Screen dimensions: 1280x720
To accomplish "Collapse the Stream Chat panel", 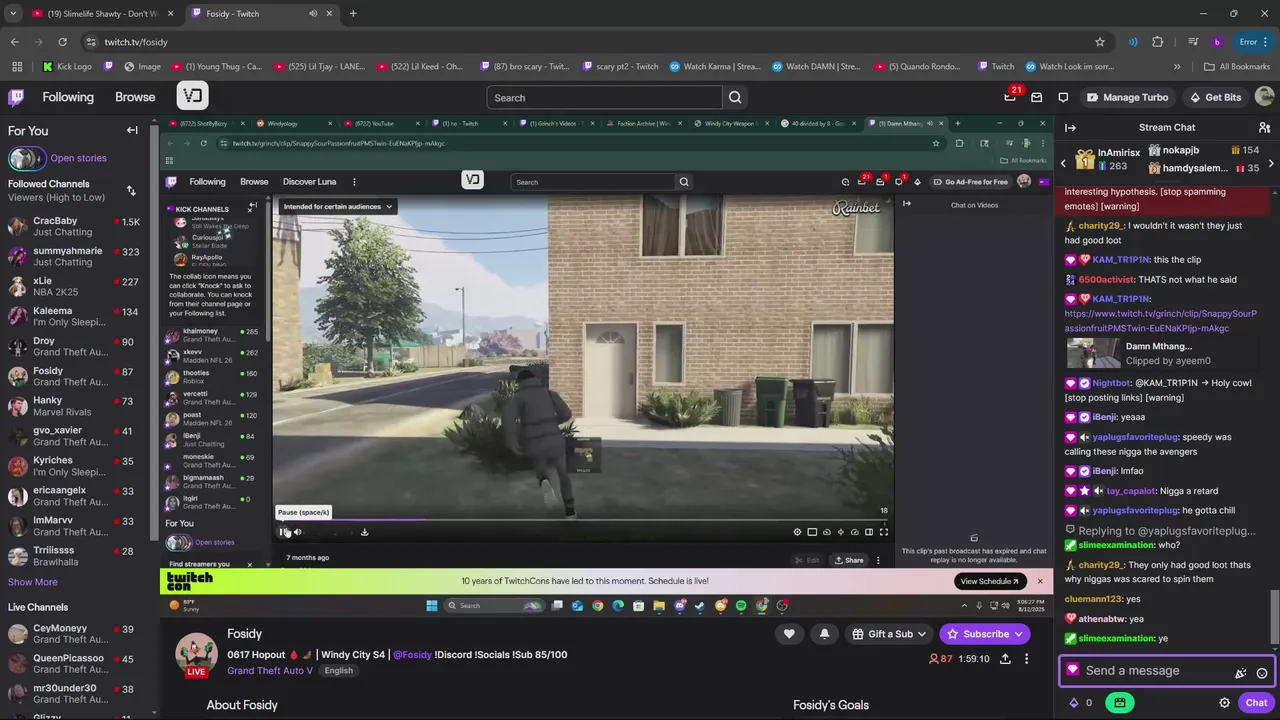I will click(1070, 128).
